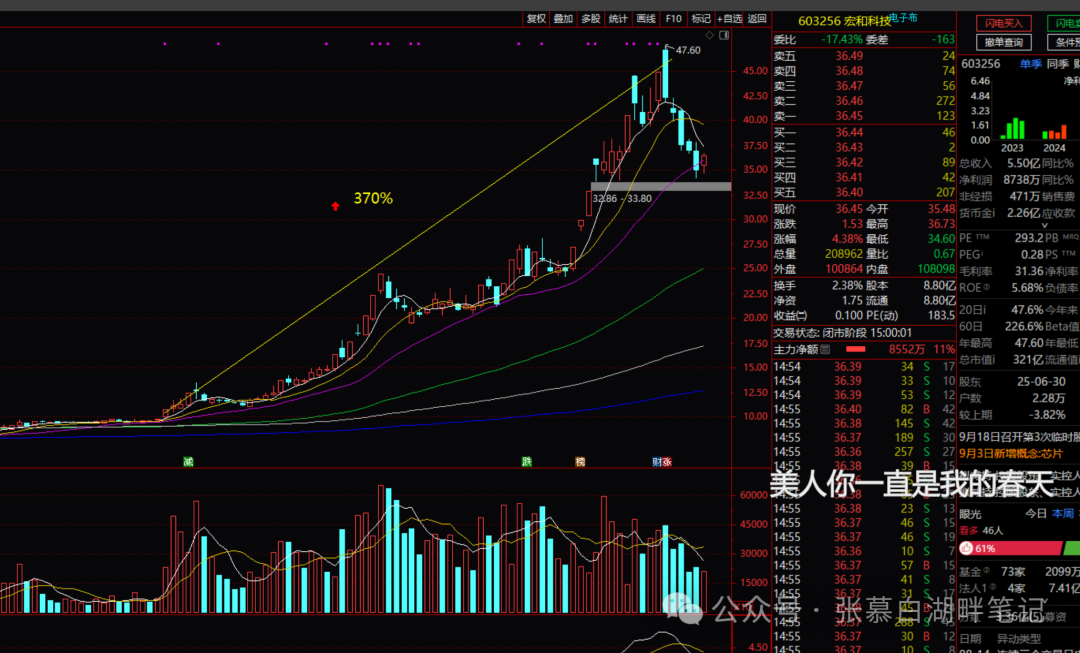Click the 撤单查询 button
Image resolution: width=1080 pixels, height=653 pixels.
[1004, 43]
